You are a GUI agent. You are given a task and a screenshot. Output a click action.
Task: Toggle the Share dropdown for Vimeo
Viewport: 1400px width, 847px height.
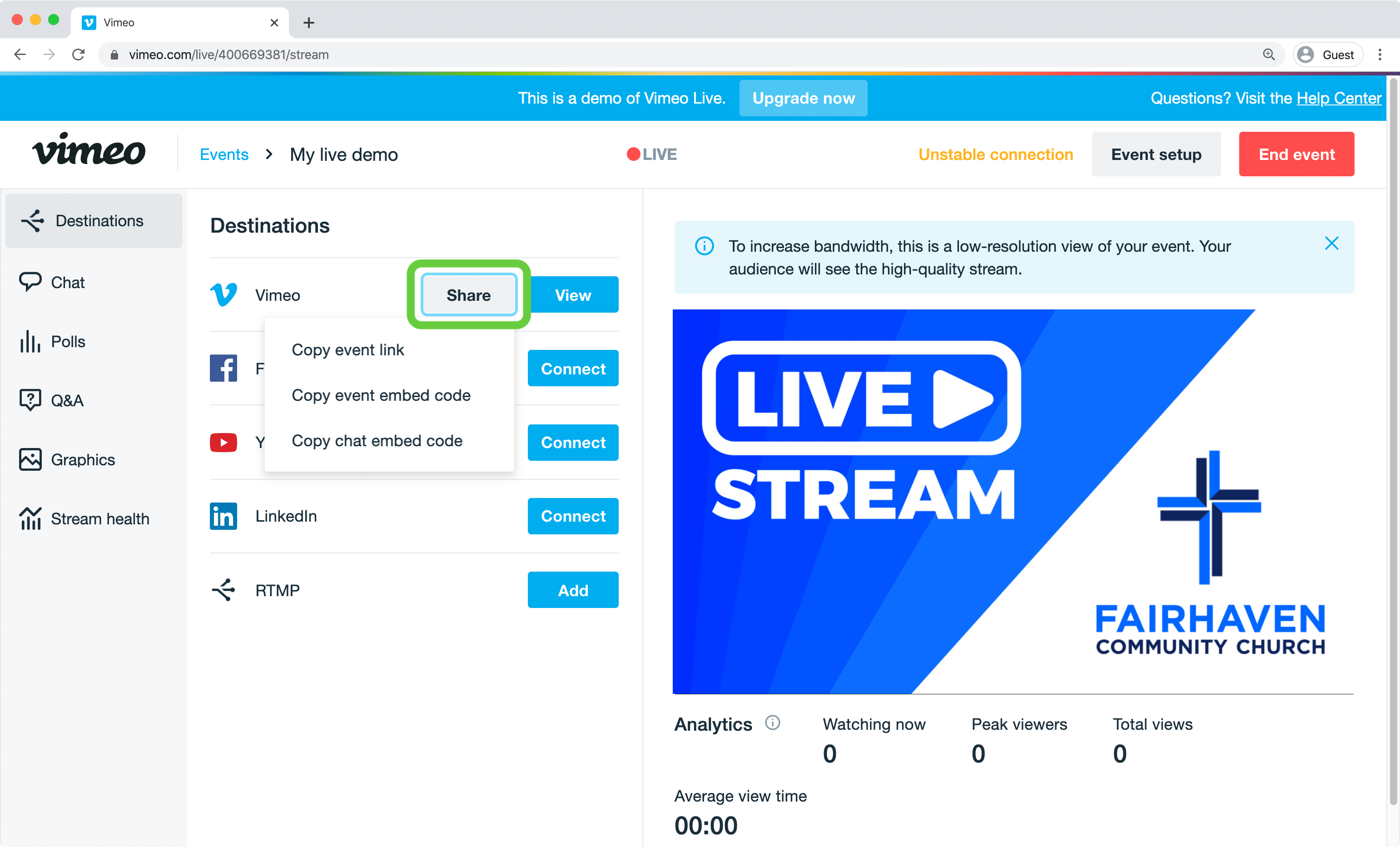coord(469,294)
